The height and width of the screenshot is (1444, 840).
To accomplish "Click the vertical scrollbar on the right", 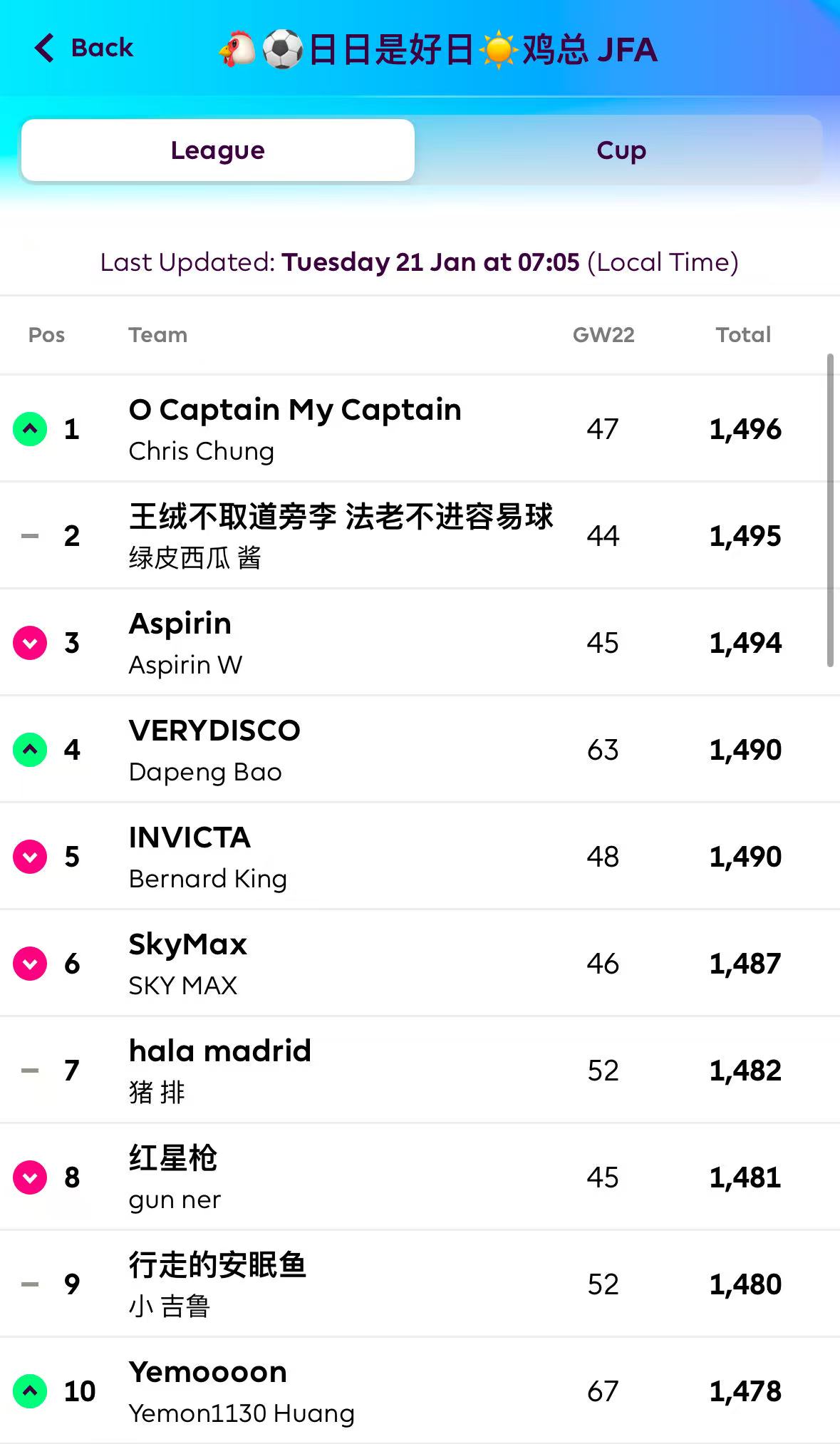I will point(830,510).
